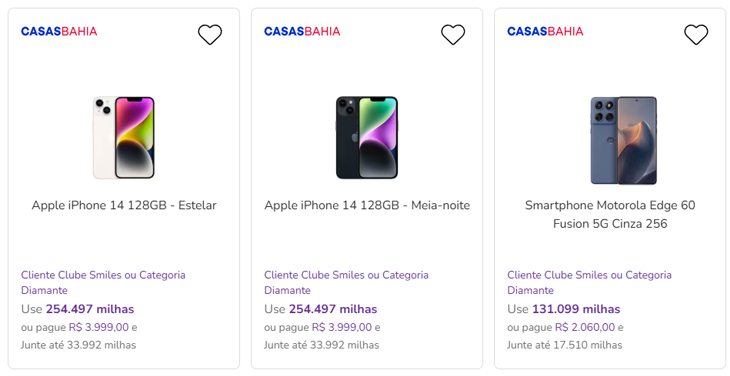Viewport: 730px width, 376px height.
Task: Open the Motorola Edge 60 Fusion product image
Action: pos(624,140)
